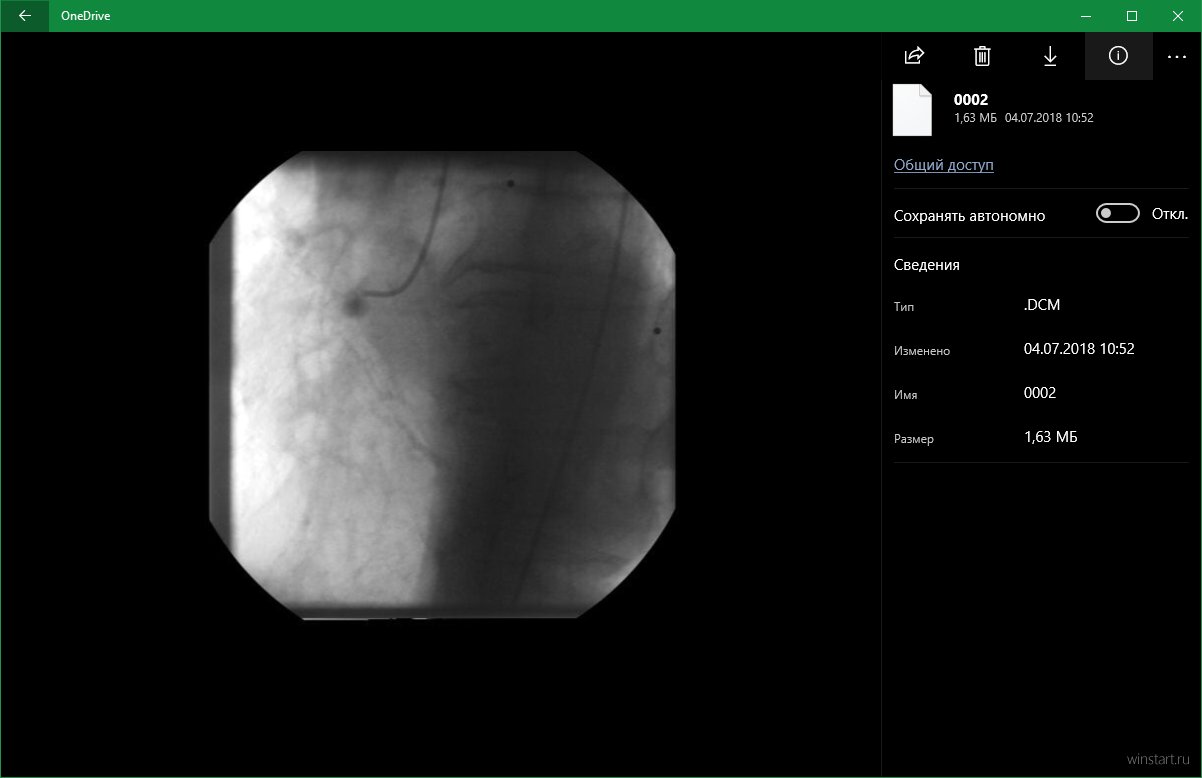Click the bold file name '0002' heading
The image size is (1202, 778).
(x=971, y=99)
